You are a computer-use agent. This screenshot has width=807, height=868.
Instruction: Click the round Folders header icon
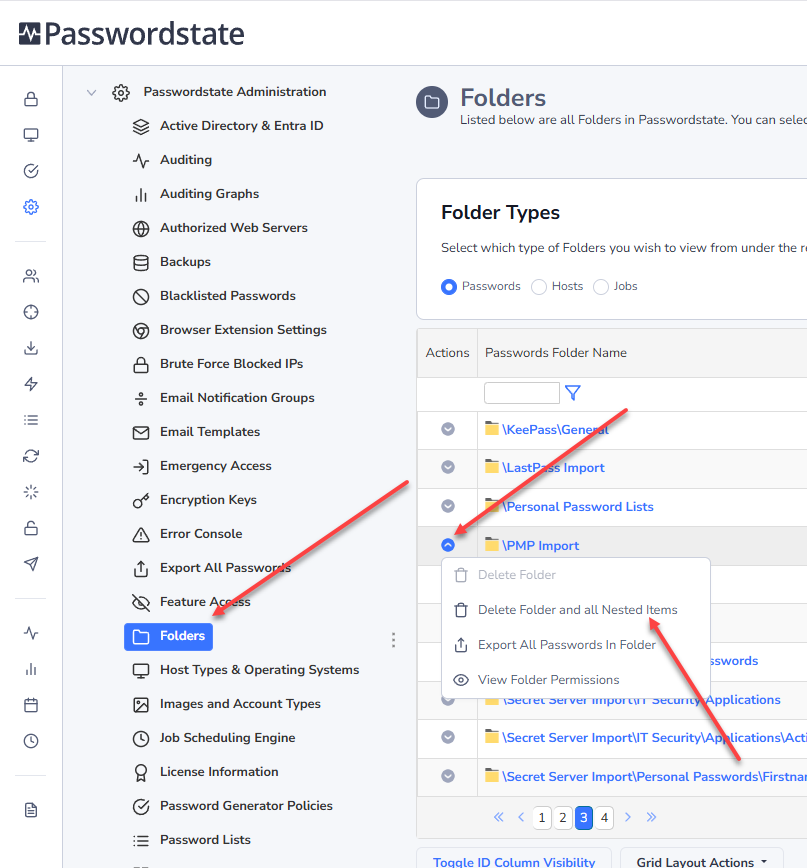pos(432,102)
